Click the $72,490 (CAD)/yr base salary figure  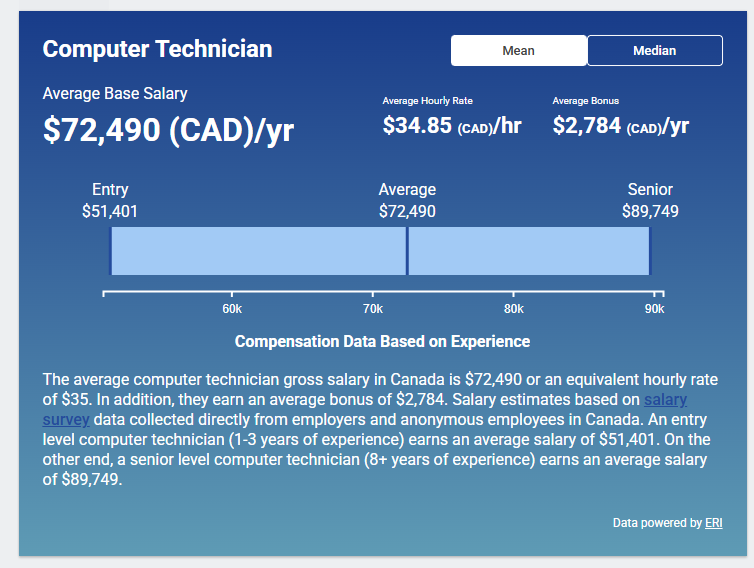(x=168, y=130)
